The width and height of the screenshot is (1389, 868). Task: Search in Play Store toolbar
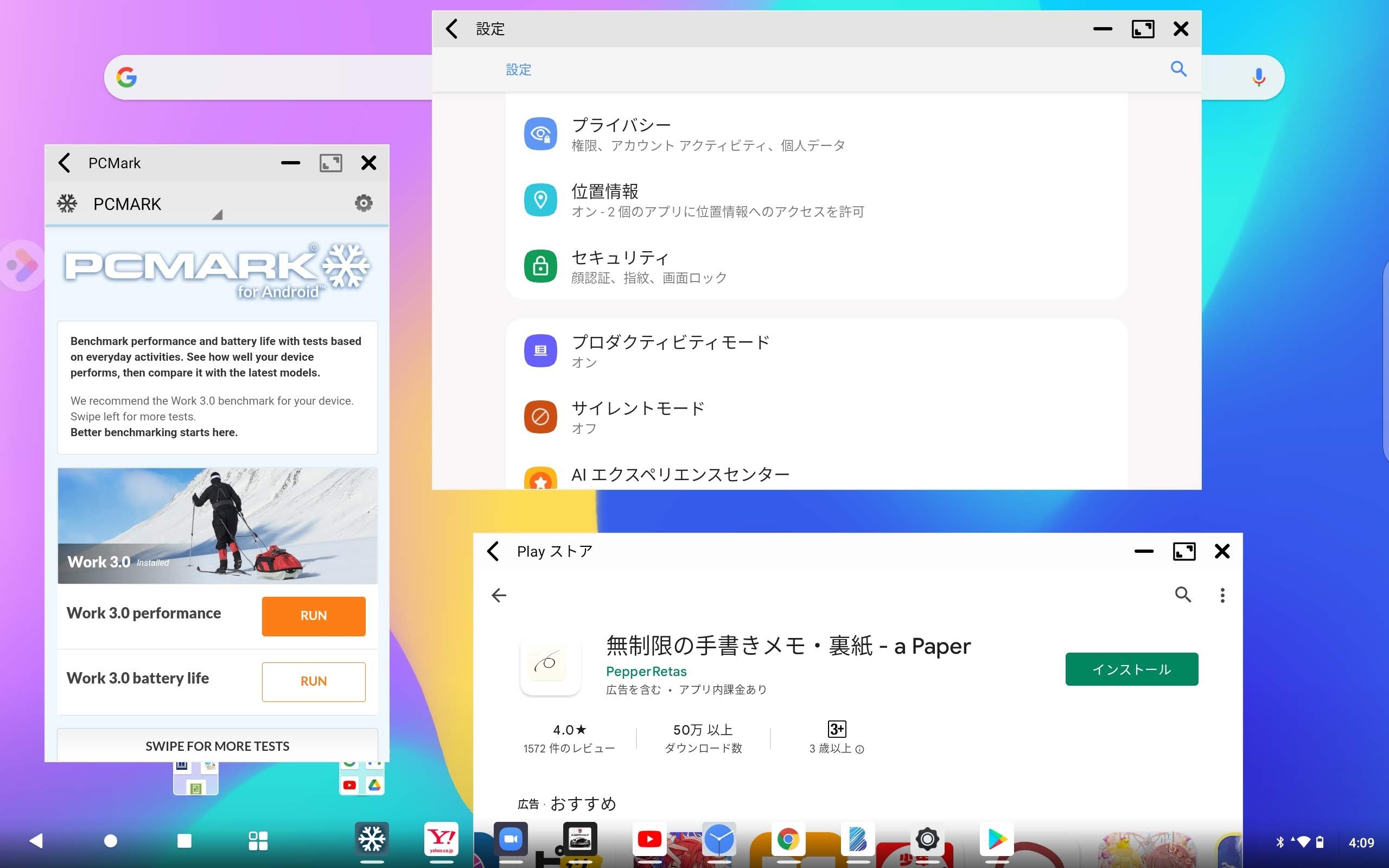(1182, 595)
